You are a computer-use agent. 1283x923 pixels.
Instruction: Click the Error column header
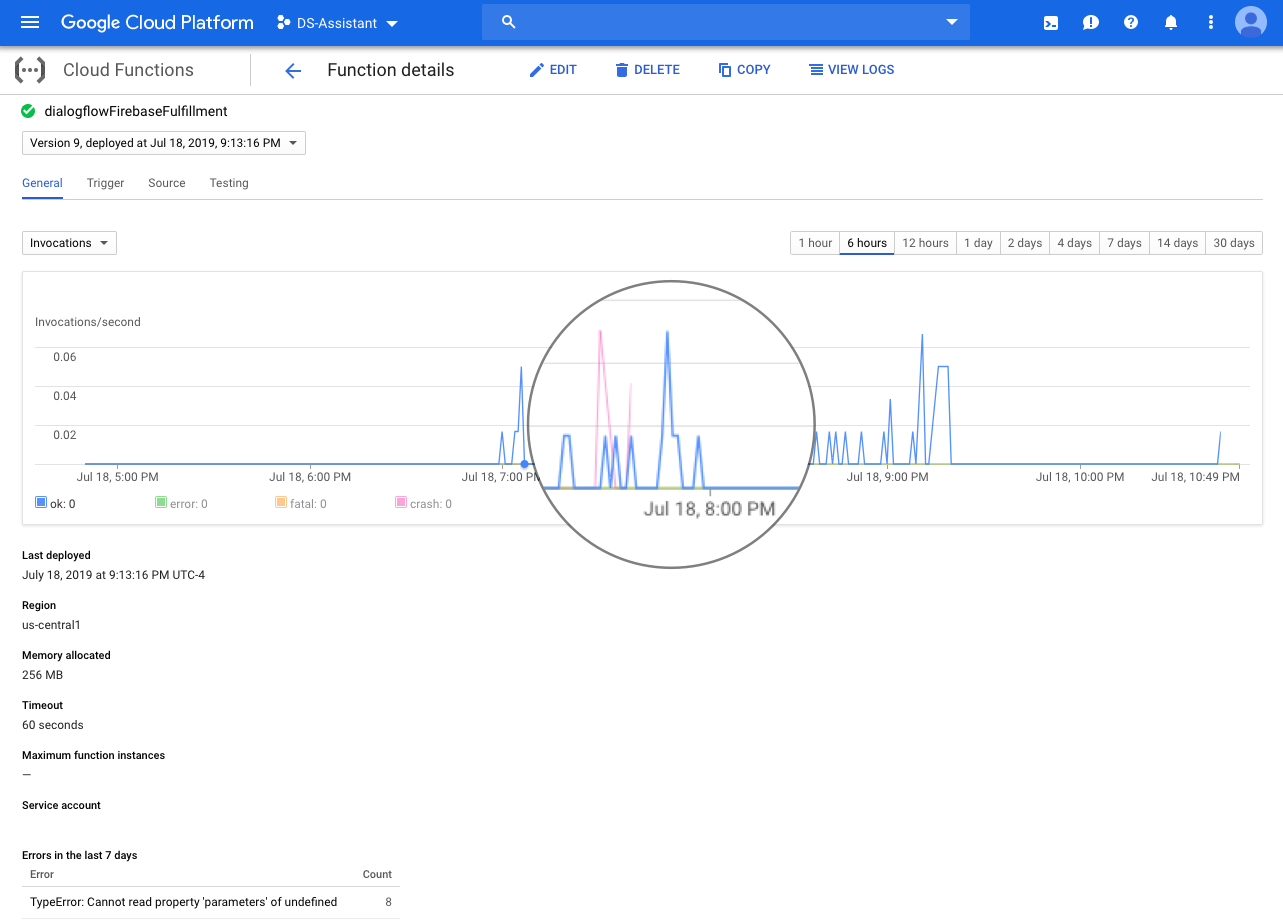[x=42, y=874]
